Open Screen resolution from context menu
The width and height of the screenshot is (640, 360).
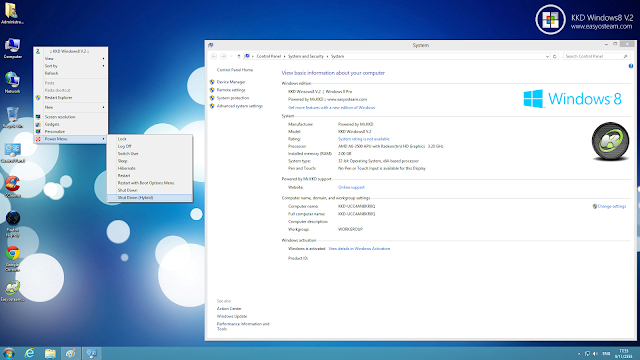pyautogui.click(x=71, y=117)
